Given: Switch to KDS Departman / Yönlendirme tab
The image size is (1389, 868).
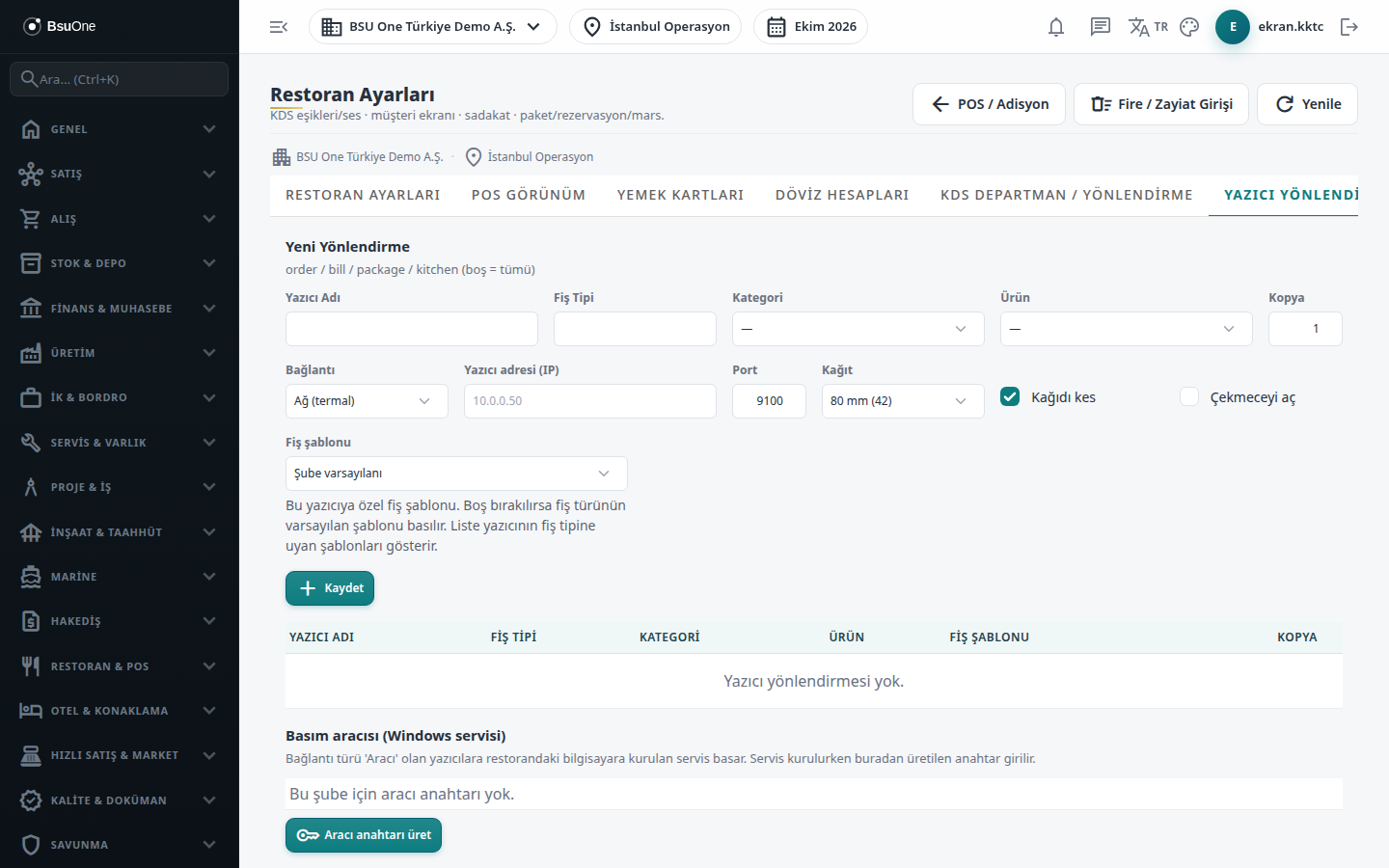Looking at the screenshot, I should click(1067, 195).
